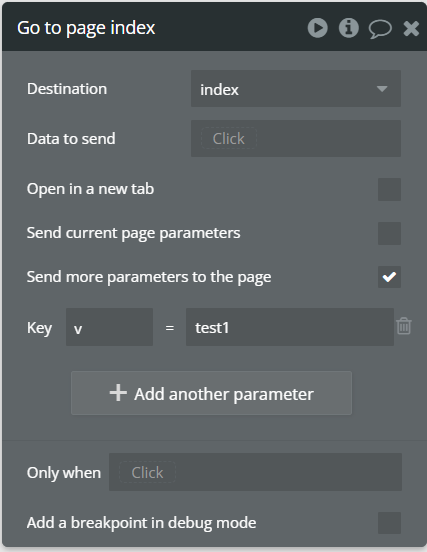This screenshot has height=552, width=427.
Task: Check Send current page parameters box
Action: coord(389,233)
